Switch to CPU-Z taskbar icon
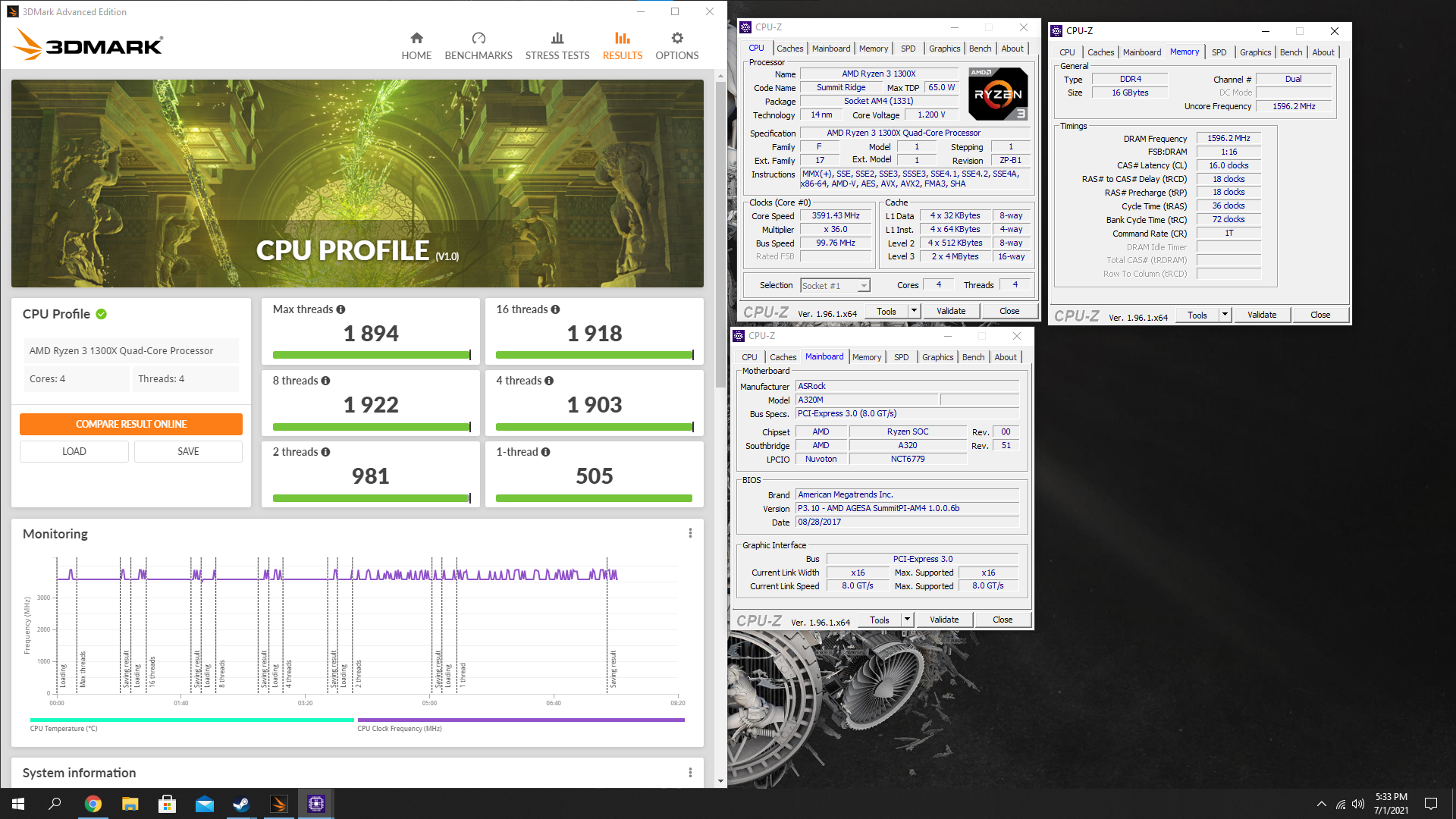Screen dimensions: 1456x819 pyautogui.click(x=315, y=804)
